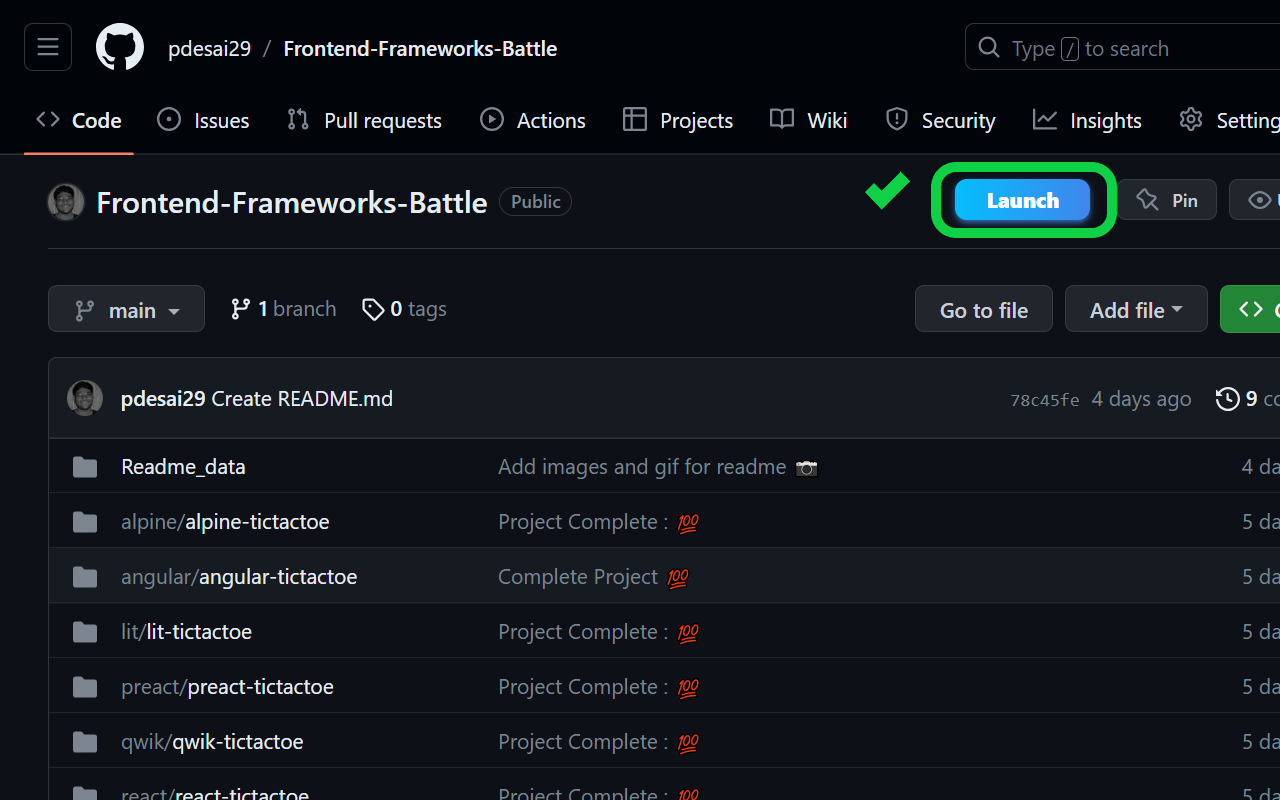Click the preact-tictactoe folder icon
Viewport: 1280px width, 800px height.
pos(85,687)
